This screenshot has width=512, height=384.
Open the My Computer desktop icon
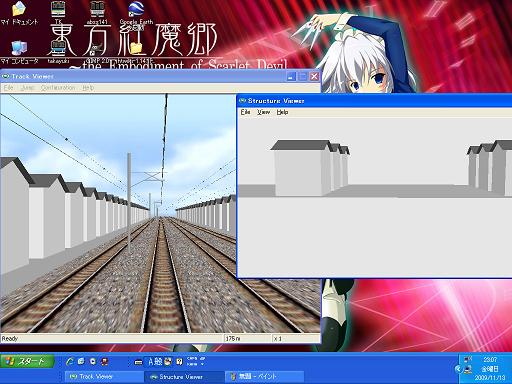pyautogui.click(x=19, y=52)
